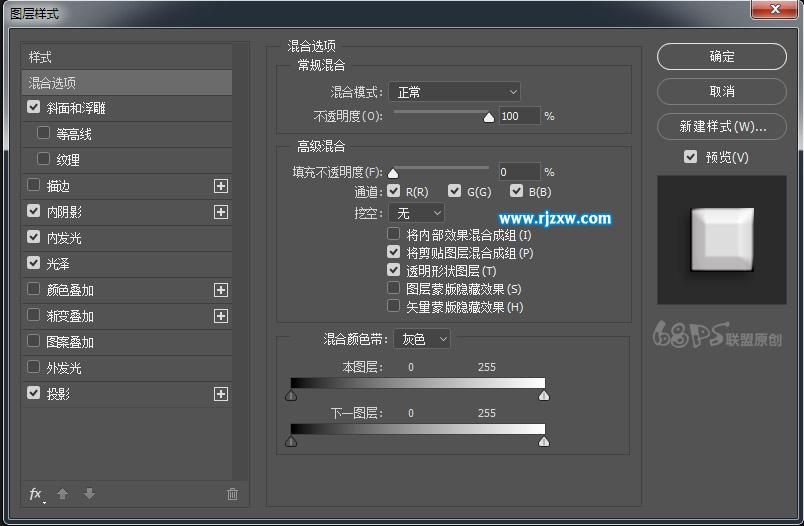Click the 下一图层 gradient bar

coord(417,429)
